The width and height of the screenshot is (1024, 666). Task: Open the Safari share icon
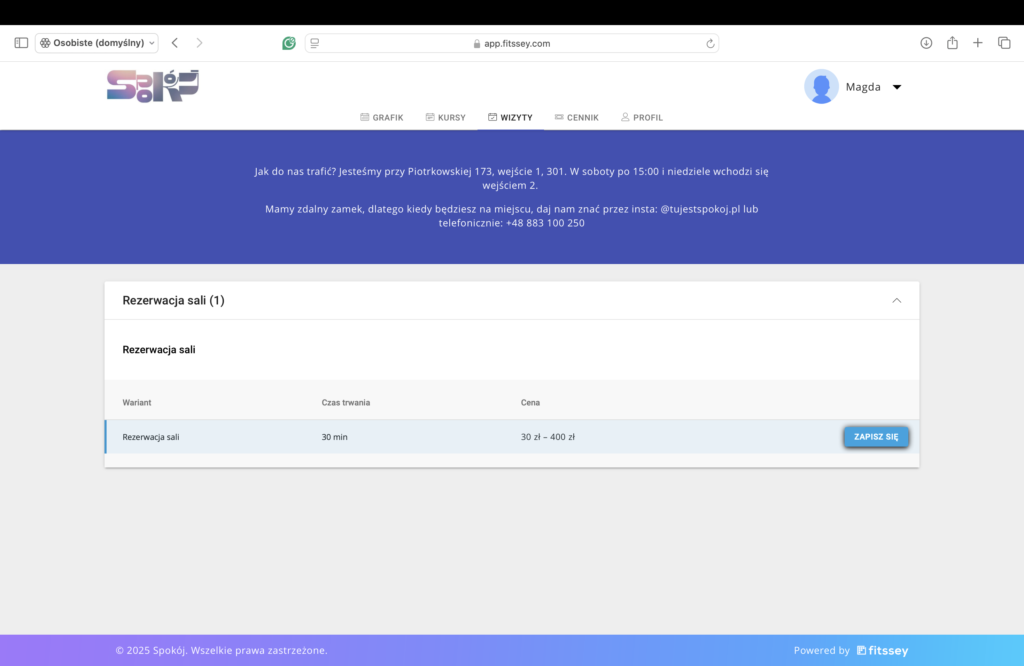(952, 42)
